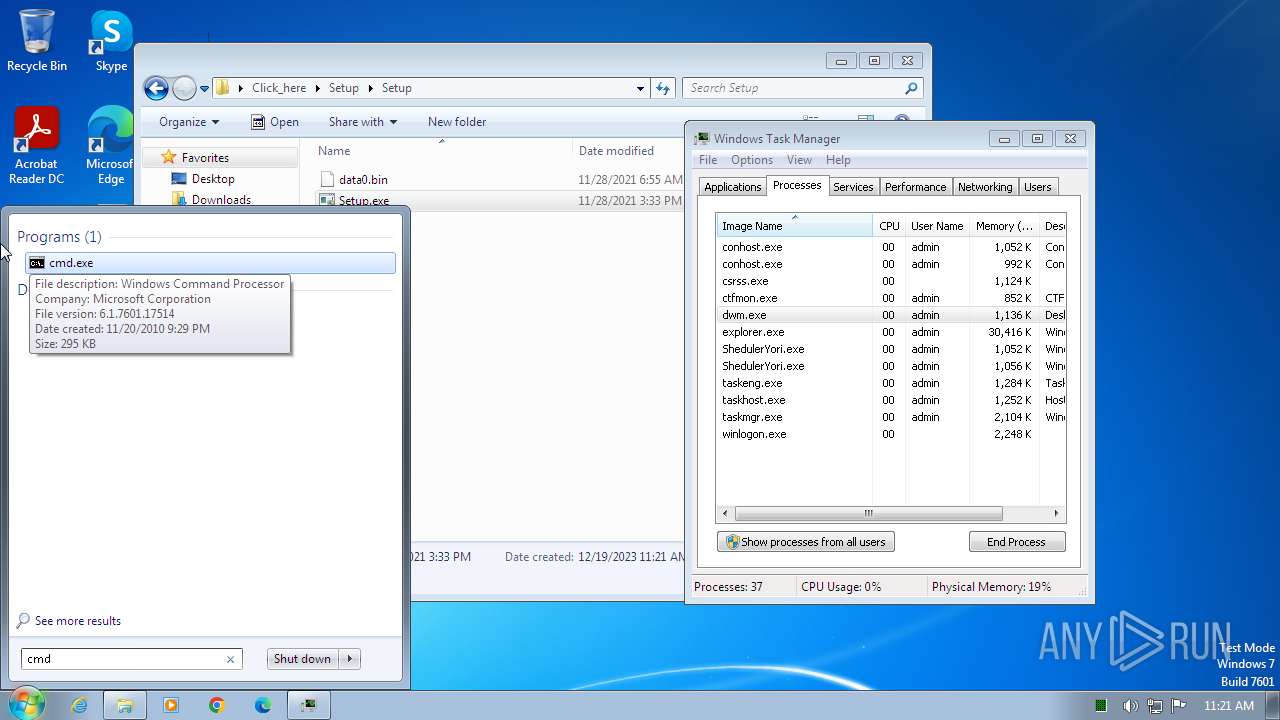Open the Windows Media Player taskbar icon
This screenshot has height=720, width=1280.
(x=170, y=705)
